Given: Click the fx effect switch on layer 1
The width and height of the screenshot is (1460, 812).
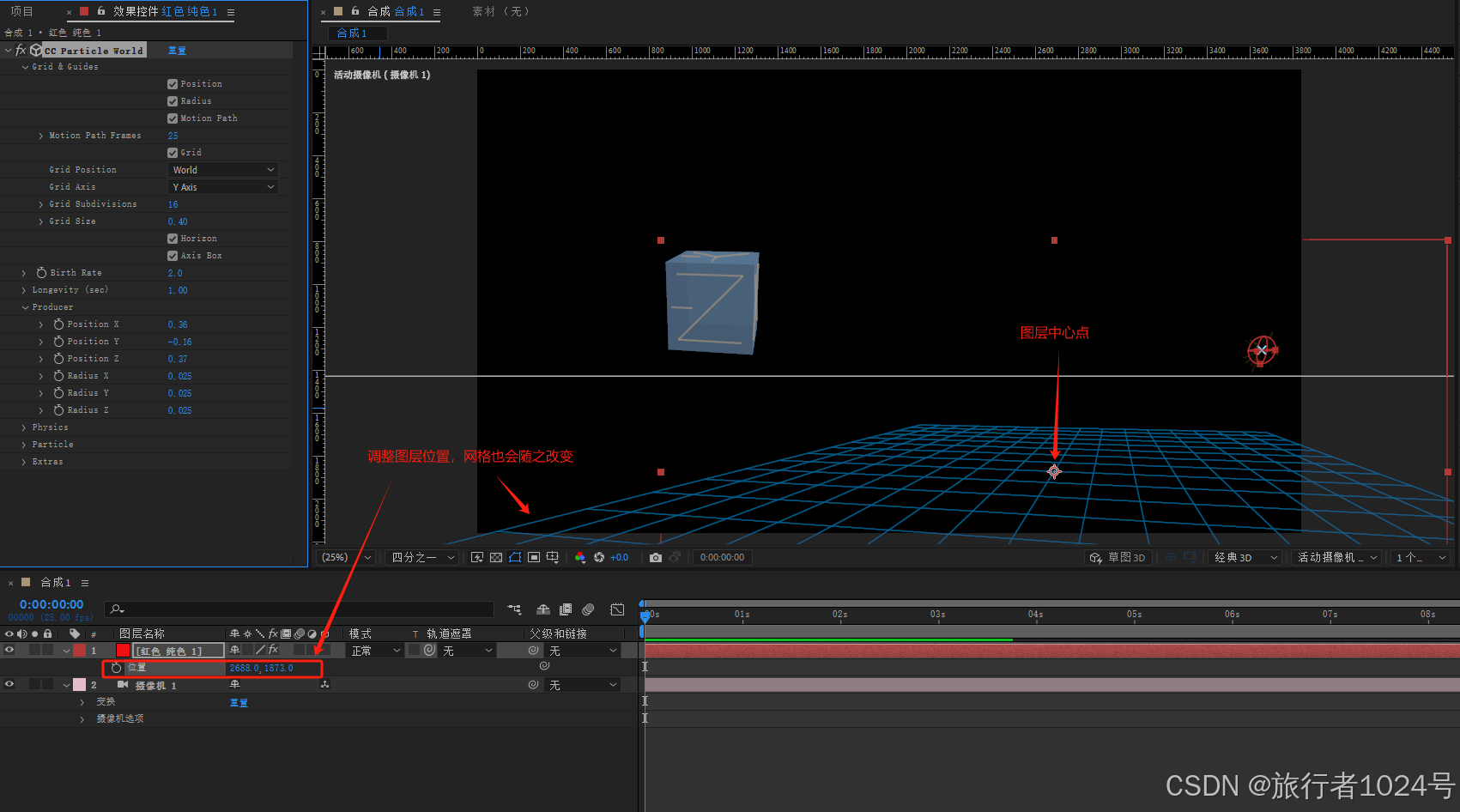Looking at the screenshot, I should click(x=273, y=650).
